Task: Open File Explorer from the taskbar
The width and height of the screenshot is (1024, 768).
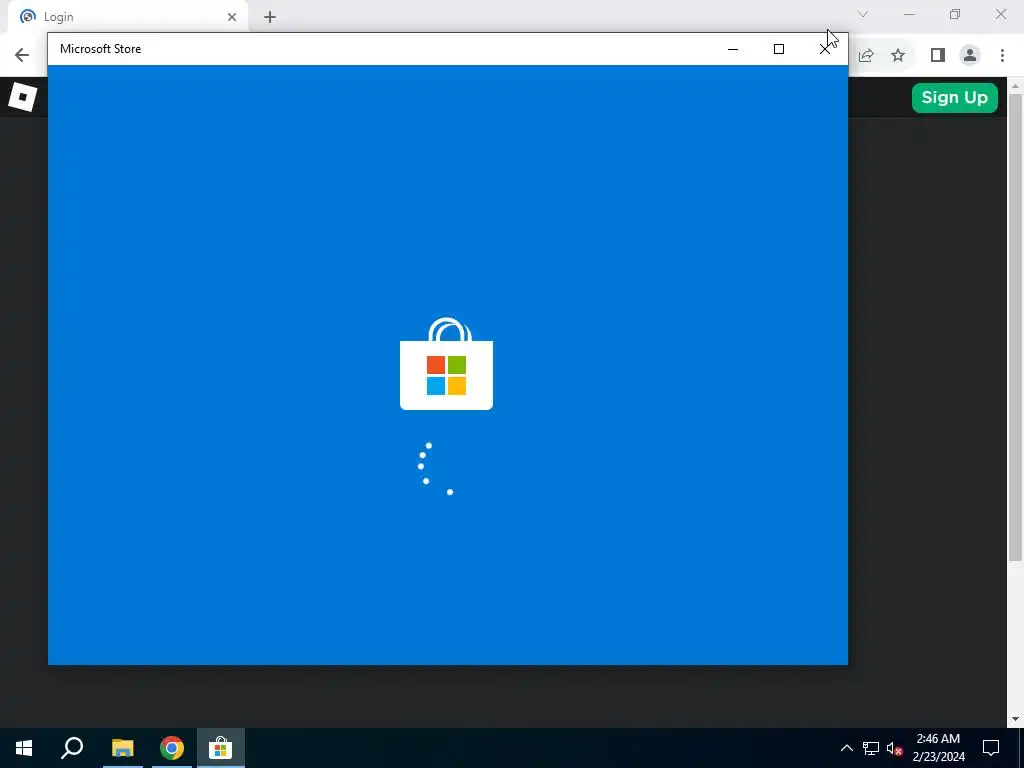Action: 122,748
